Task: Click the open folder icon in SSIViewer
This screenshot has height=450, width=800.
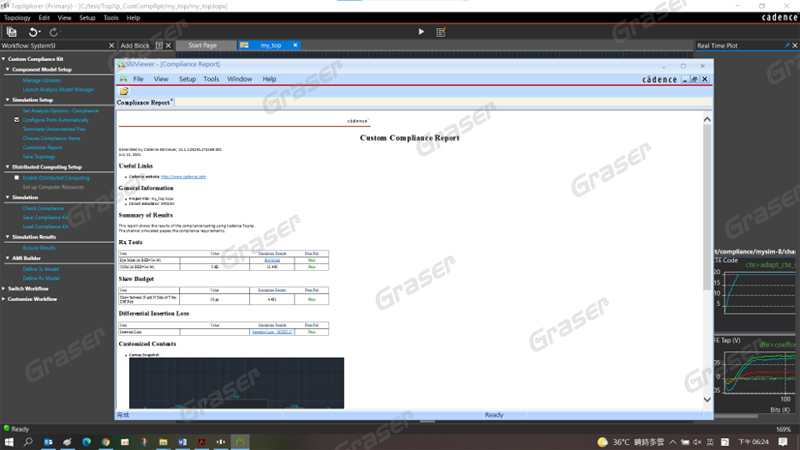Action: [x=124, y=91]
